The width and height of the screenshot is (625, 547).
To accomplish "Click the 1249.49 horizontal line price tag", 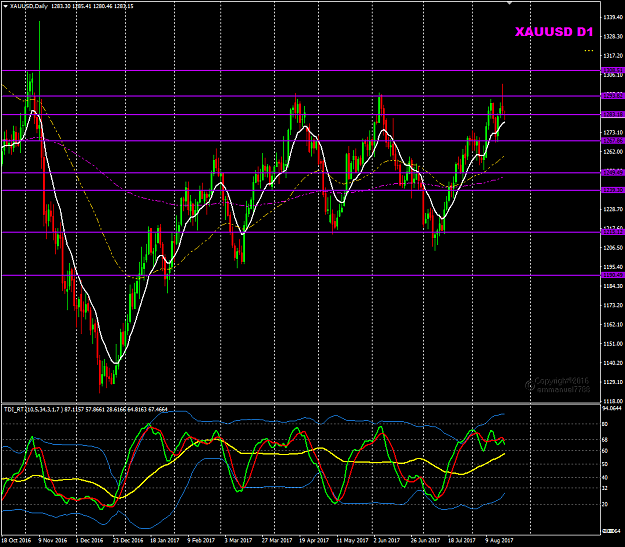I will (x=613, y=173).
